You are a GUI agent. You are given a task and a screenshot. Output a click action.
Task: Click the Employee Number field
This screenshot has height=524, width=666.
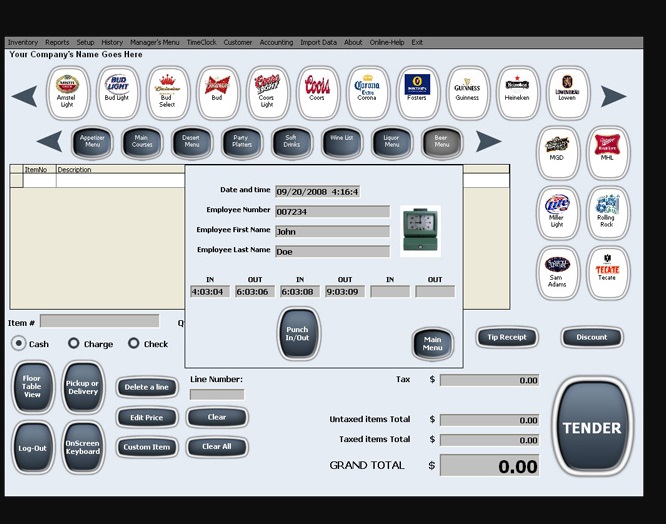pos(332,211)
